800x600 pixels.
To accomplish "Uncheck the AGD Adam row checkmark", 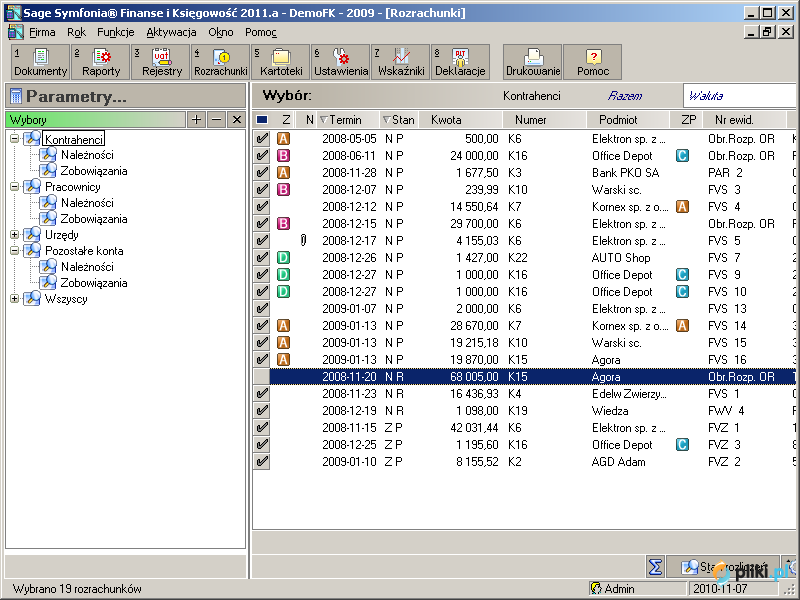I will (x=262, y=462).
